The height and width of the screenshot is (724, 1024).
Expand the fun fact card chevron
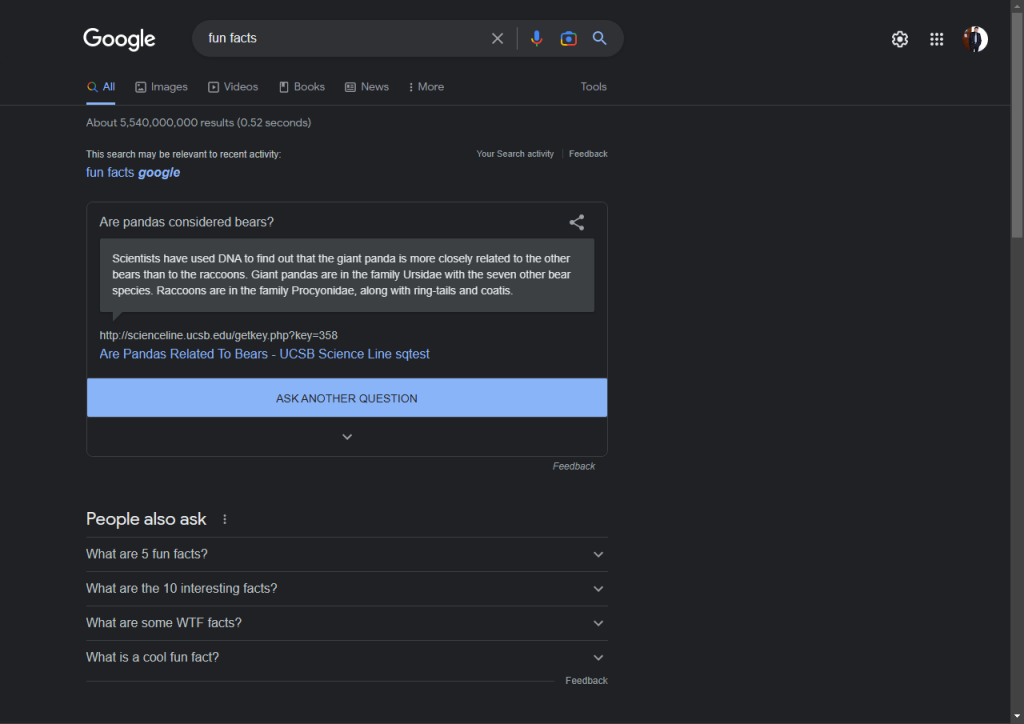point(347,437)
